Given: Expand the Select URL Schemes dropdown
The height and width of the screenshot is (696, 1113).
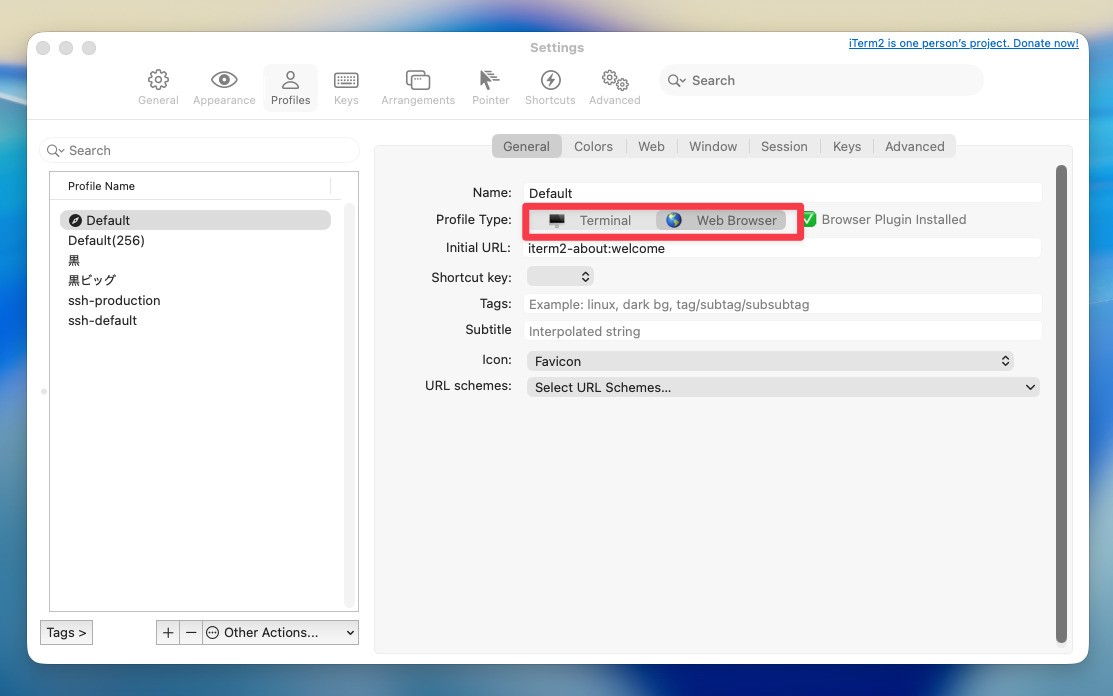Looking at the screenshot, I should click(x=783, y=387).
